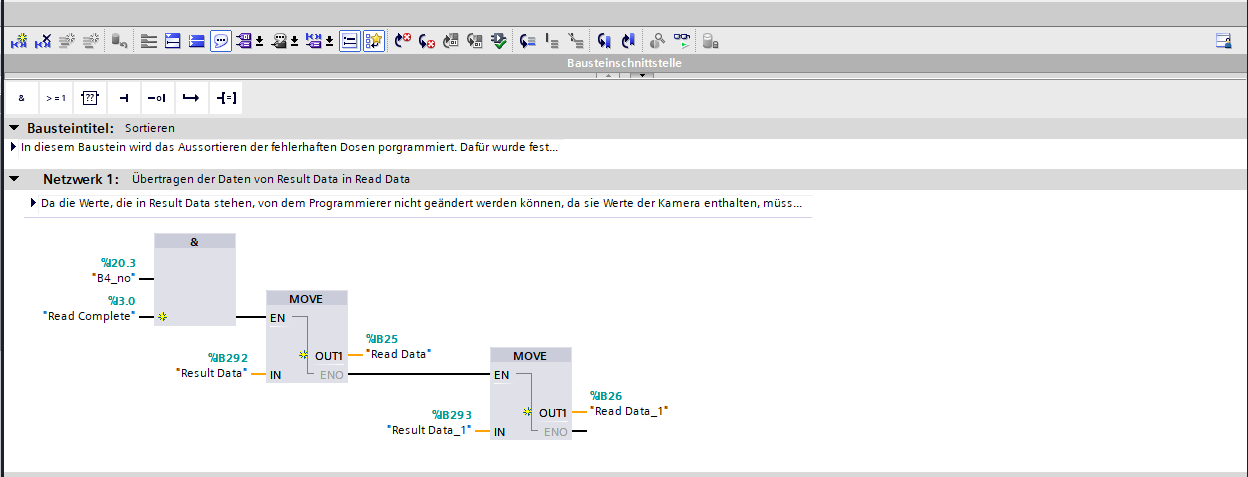The image size is (1248, 477).
Task: Click the Insert network toolbar icon
Action: point(19,41)
